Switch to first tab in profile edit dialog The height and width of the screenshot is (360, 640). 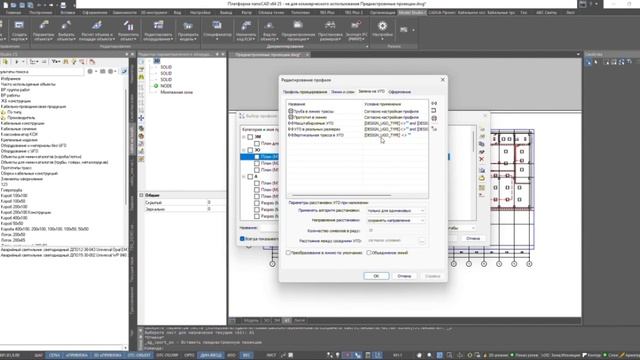pyautogui.click(x=305, y=92)
